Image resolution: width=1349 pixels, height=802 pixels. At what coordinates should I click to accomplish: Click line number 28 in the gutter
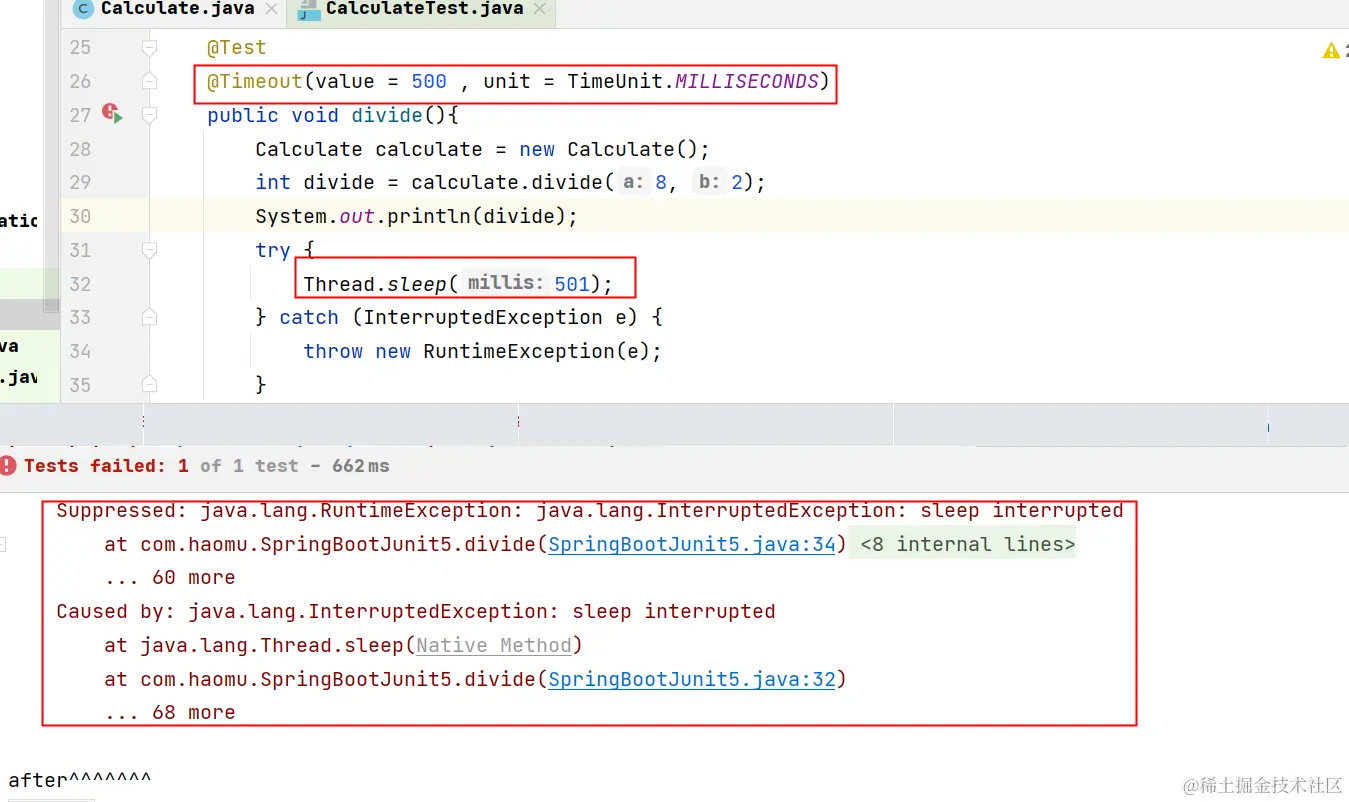click(80, 149)
